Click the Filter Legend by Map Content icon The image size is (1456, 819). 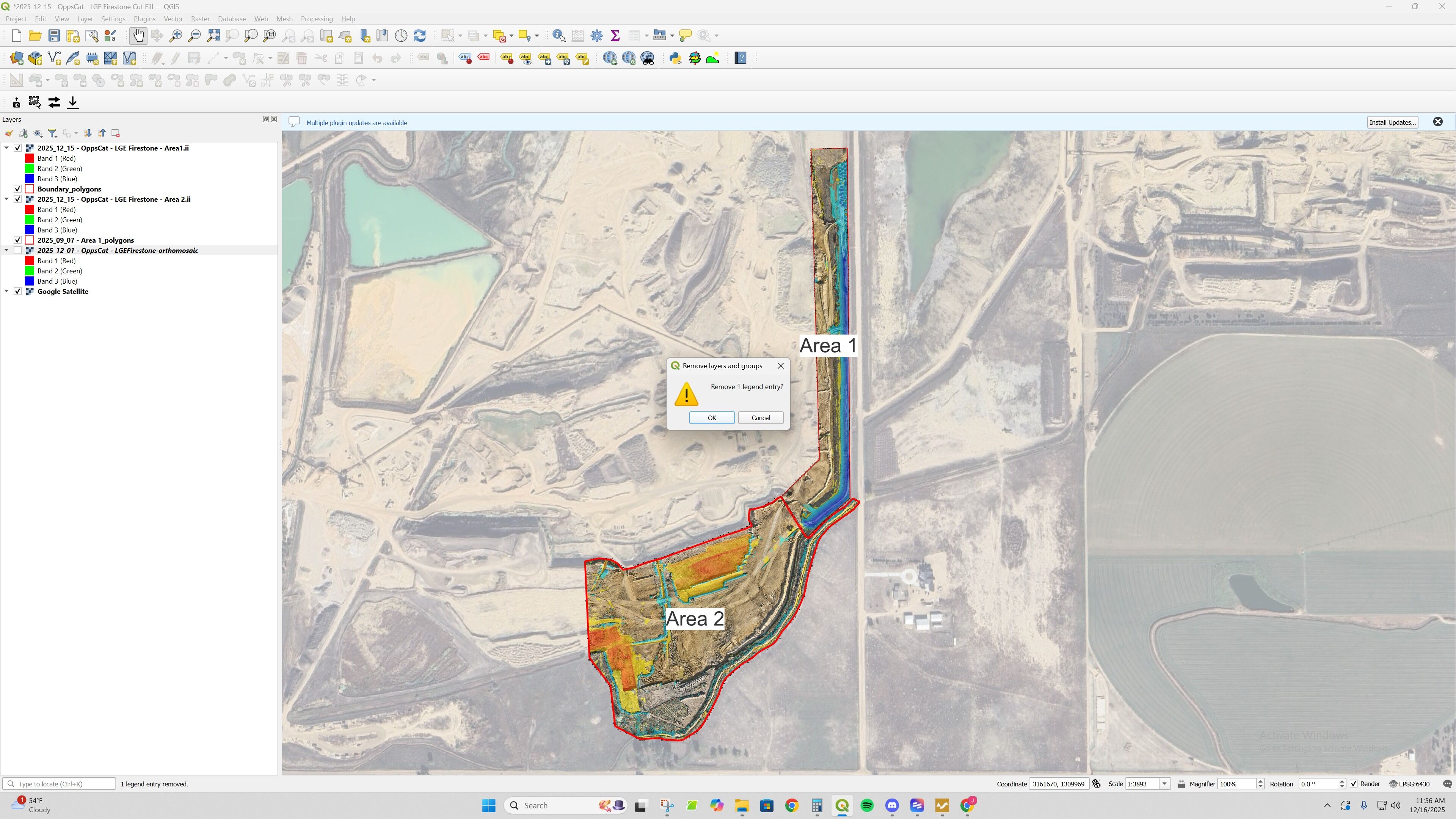coord(52,133)
